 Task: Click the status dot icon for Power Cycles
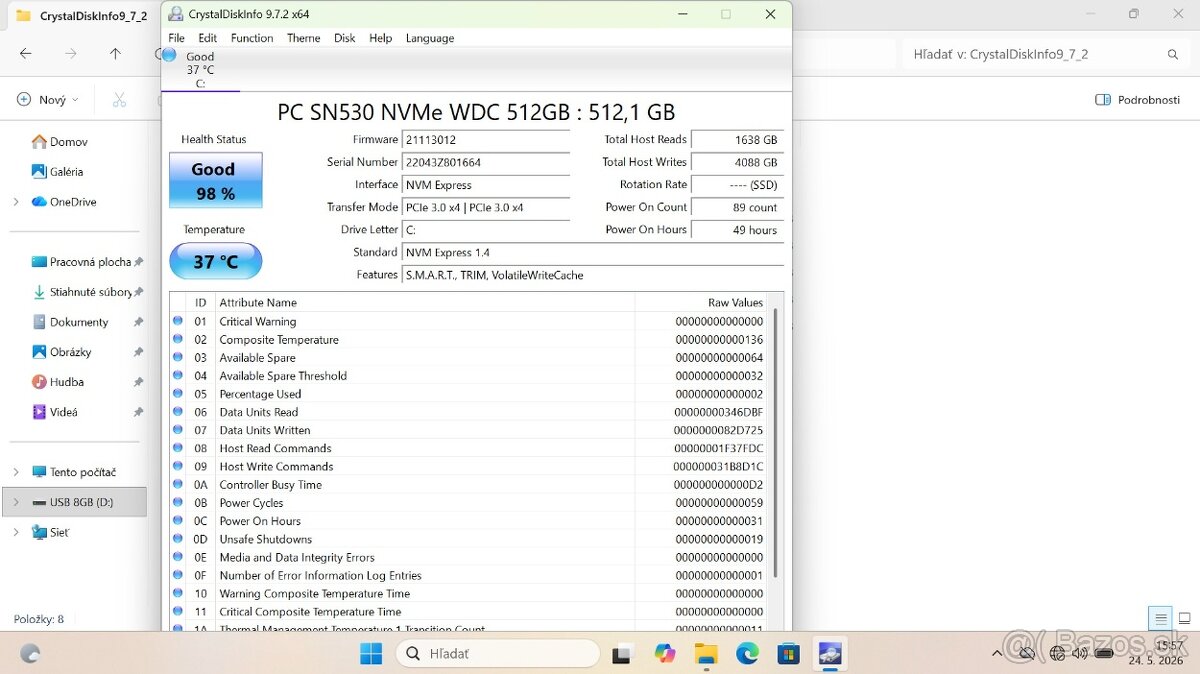[178, 503]
